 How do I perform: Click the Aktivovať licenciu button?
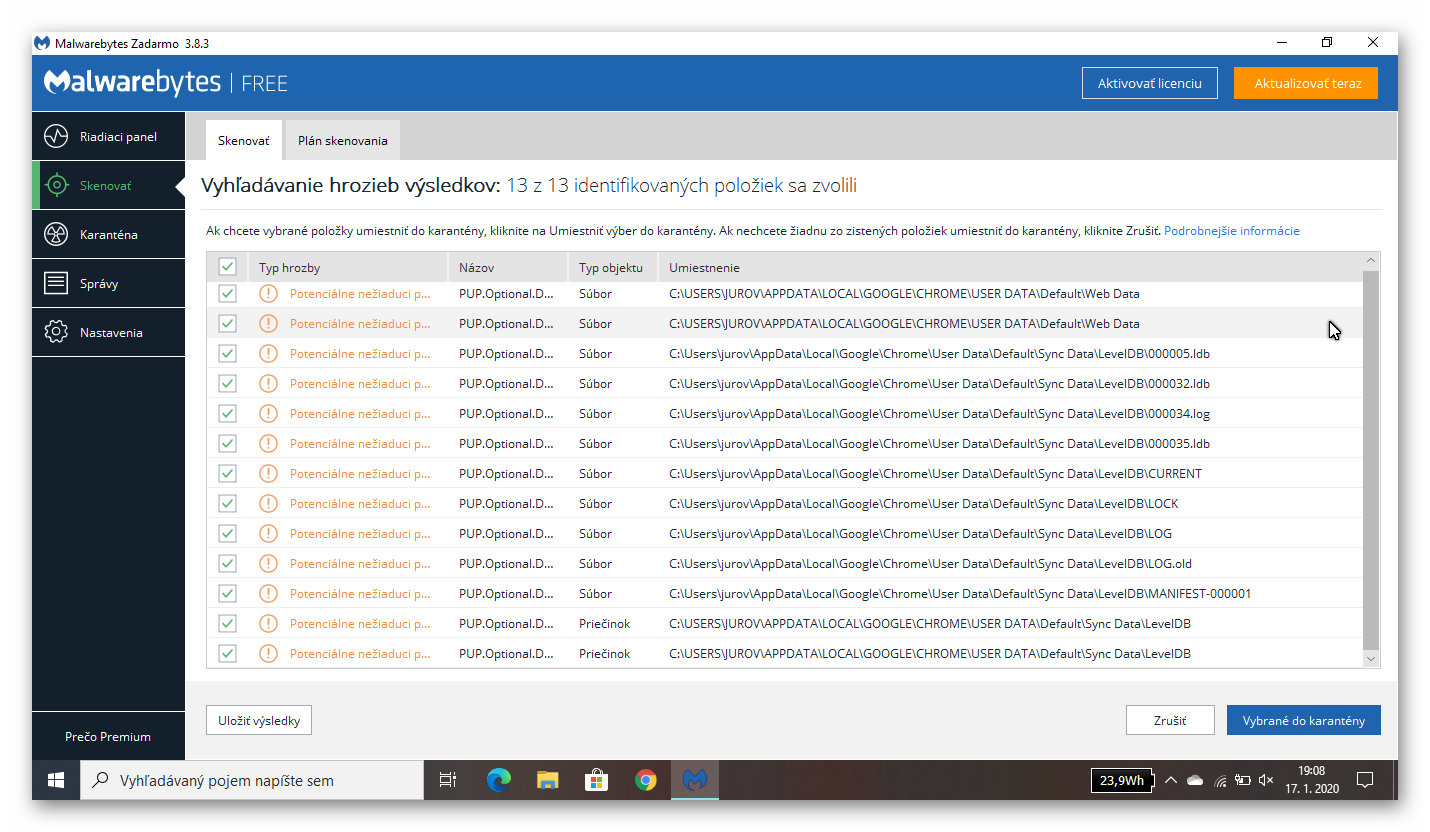coord(1150,83)
